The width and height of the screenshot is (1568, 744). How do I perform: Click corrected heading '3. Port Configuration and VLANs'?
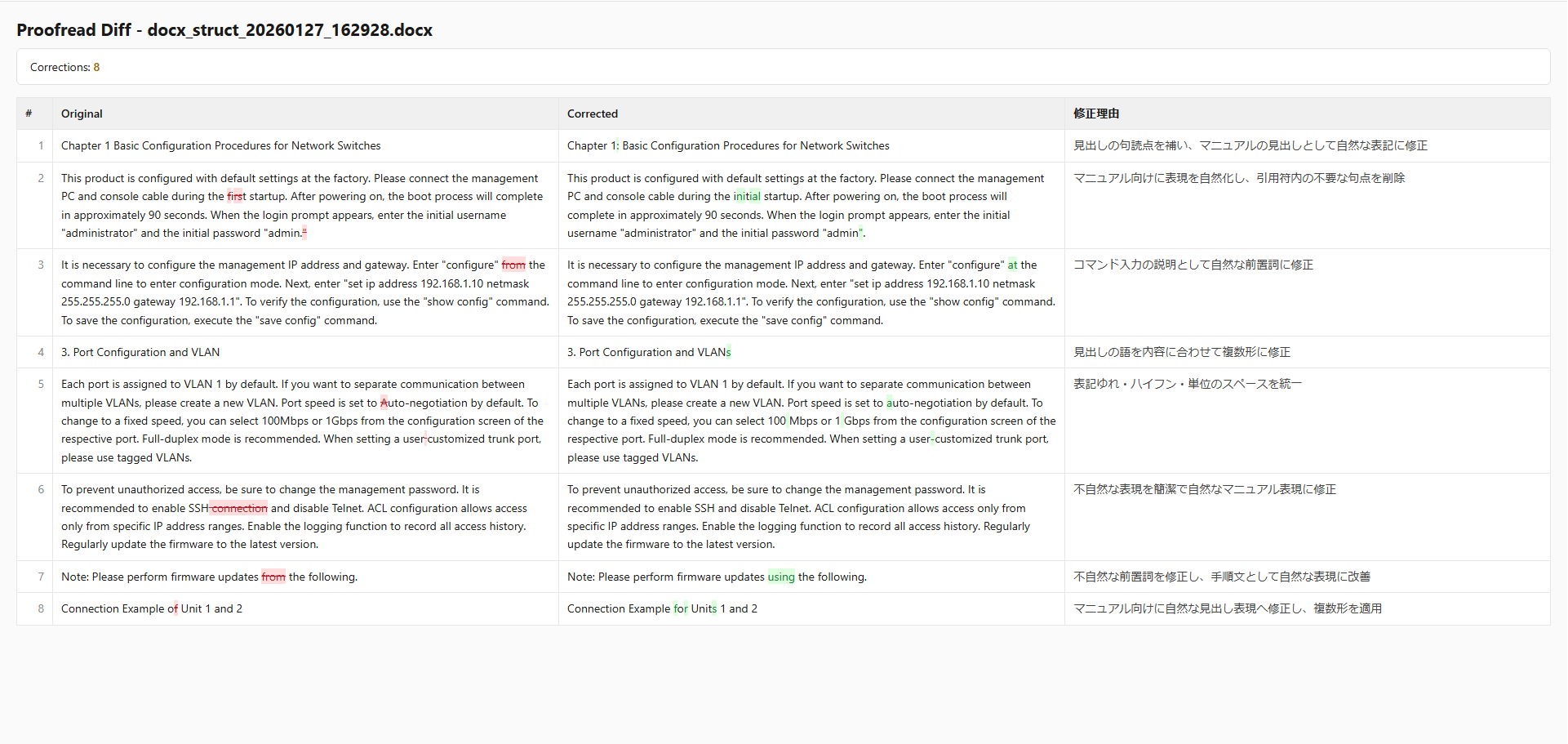(x=649, y=353)
